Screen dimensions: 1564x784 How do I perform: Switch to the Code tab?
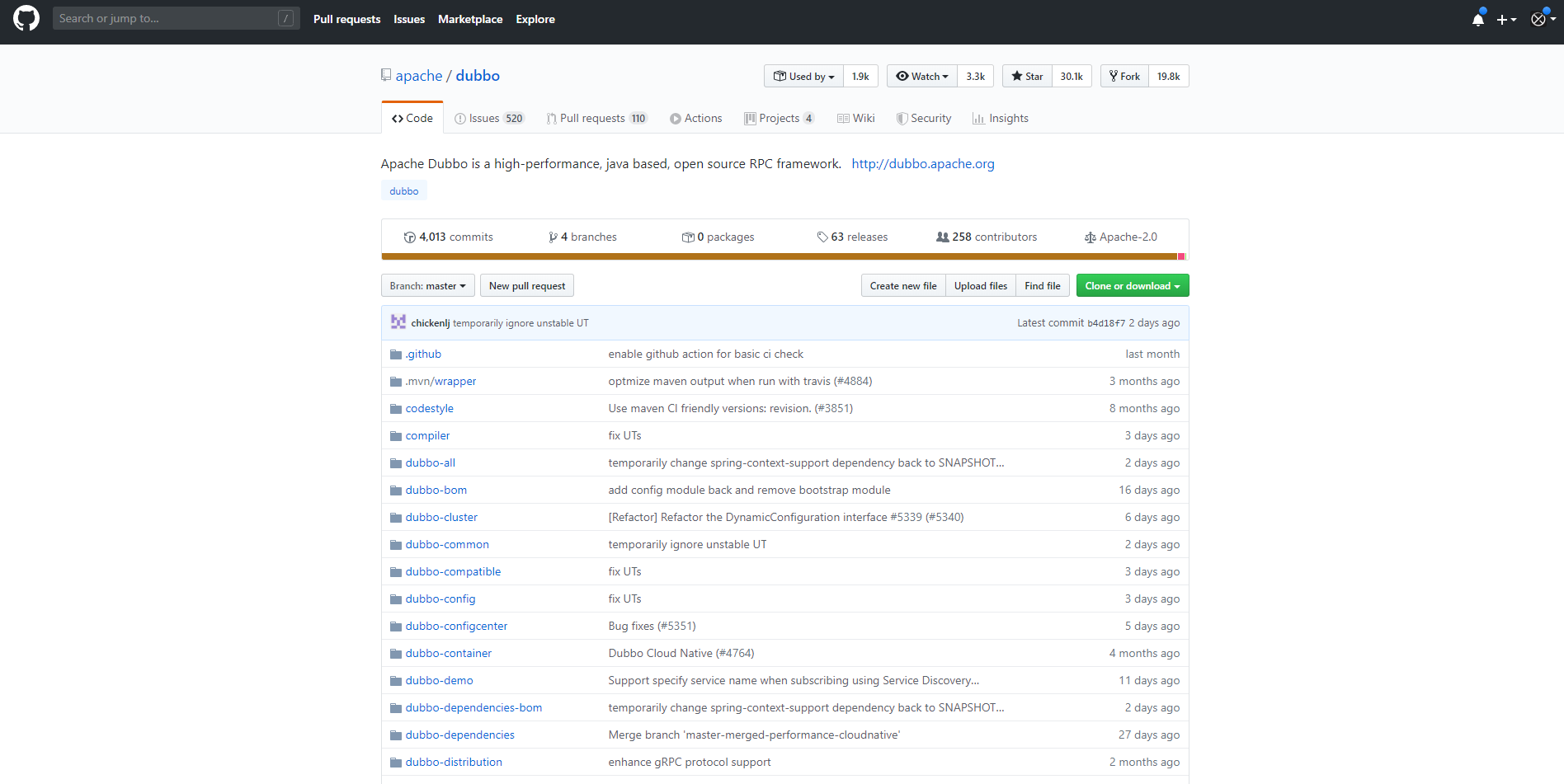click(412, 118)
